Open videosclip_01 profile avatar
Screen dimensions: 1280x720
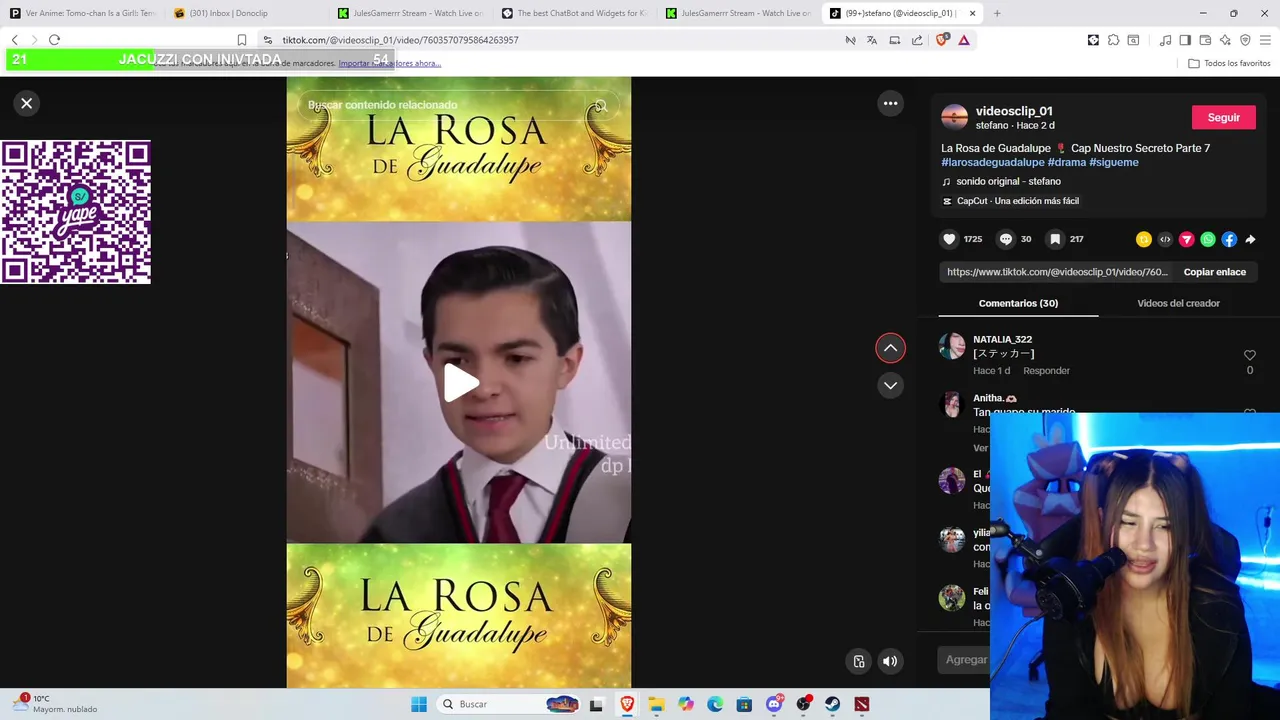955,117
